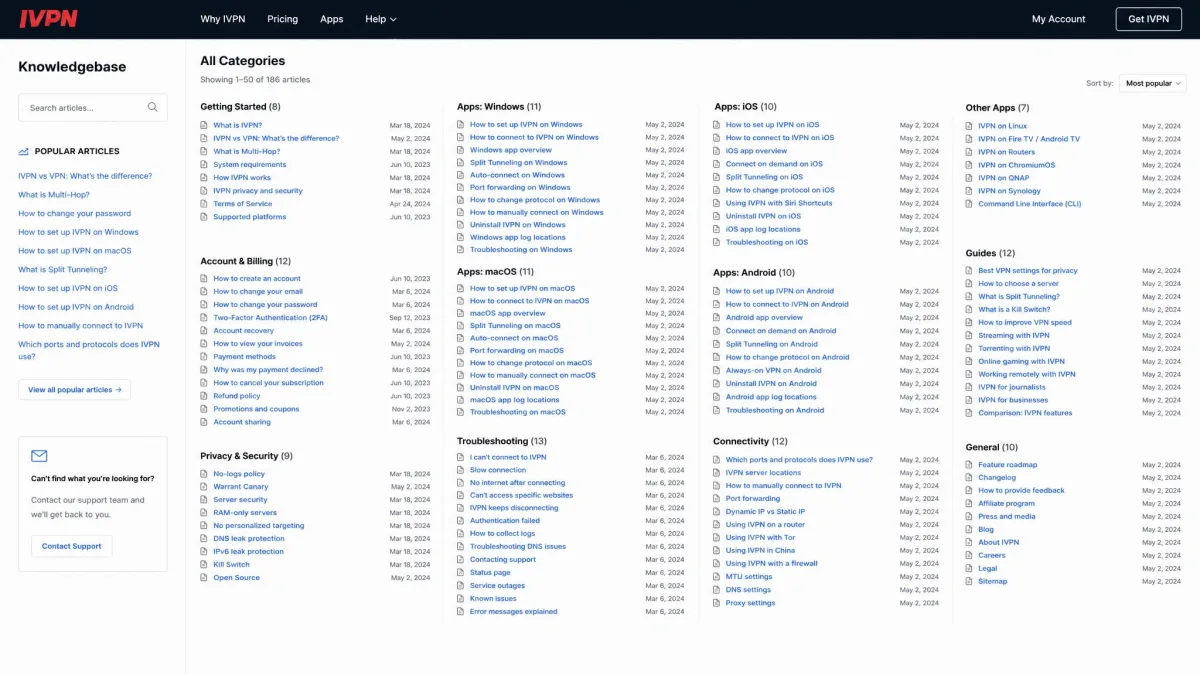
Task: Click document icon beside 'Warrant Canary'
Action: click(x=204, y=487)
